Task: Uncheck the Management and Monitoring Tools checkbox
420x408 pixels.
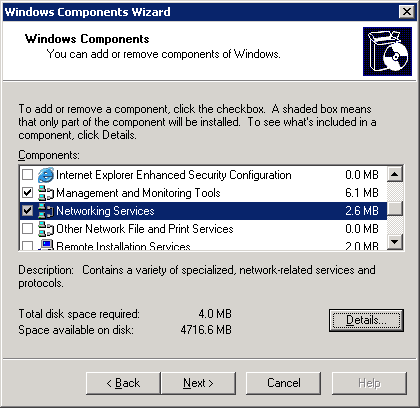Action: [27, 193]
